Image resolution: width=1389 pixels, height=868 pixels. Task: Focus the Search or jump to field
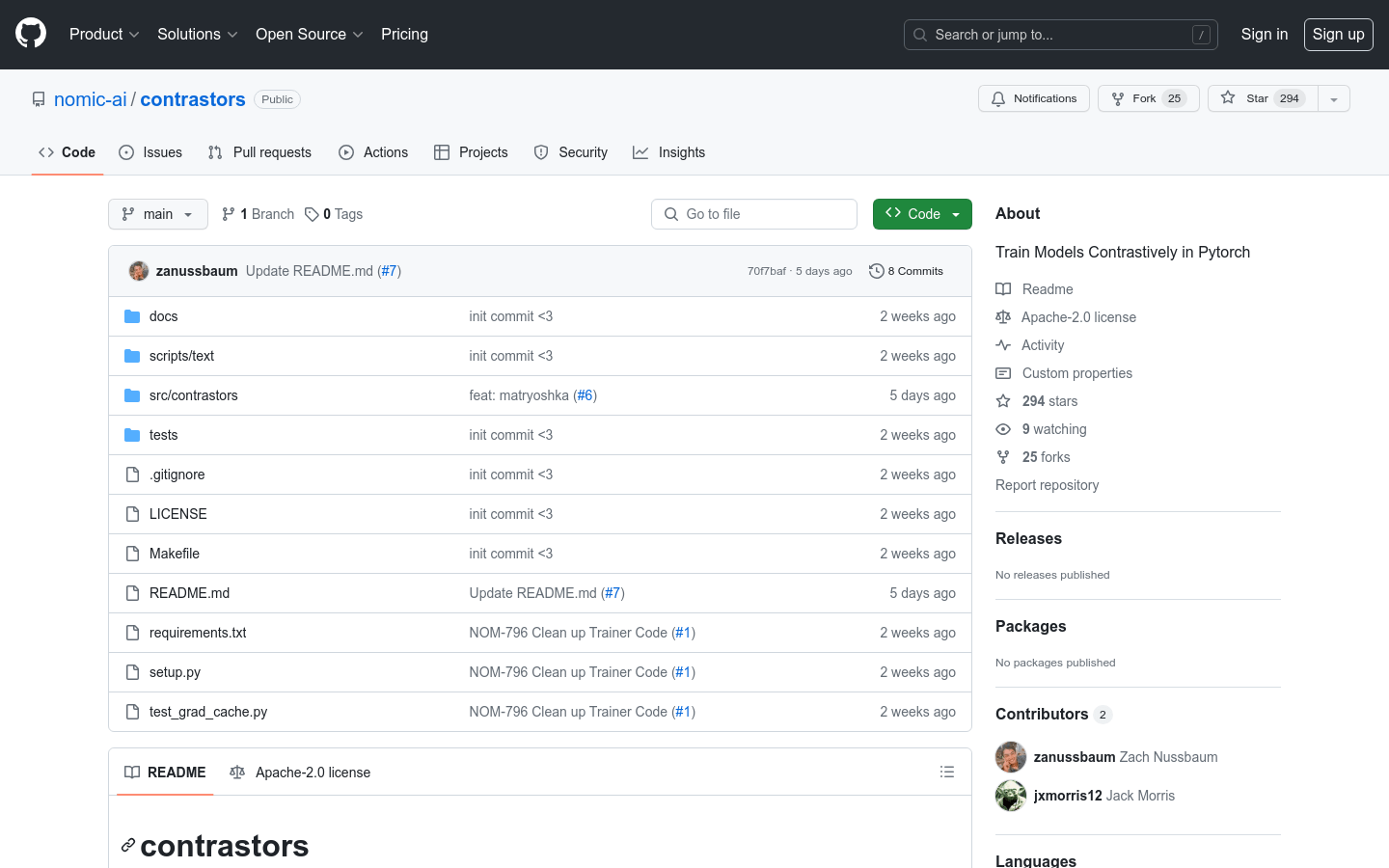[x=1061, y=35]
